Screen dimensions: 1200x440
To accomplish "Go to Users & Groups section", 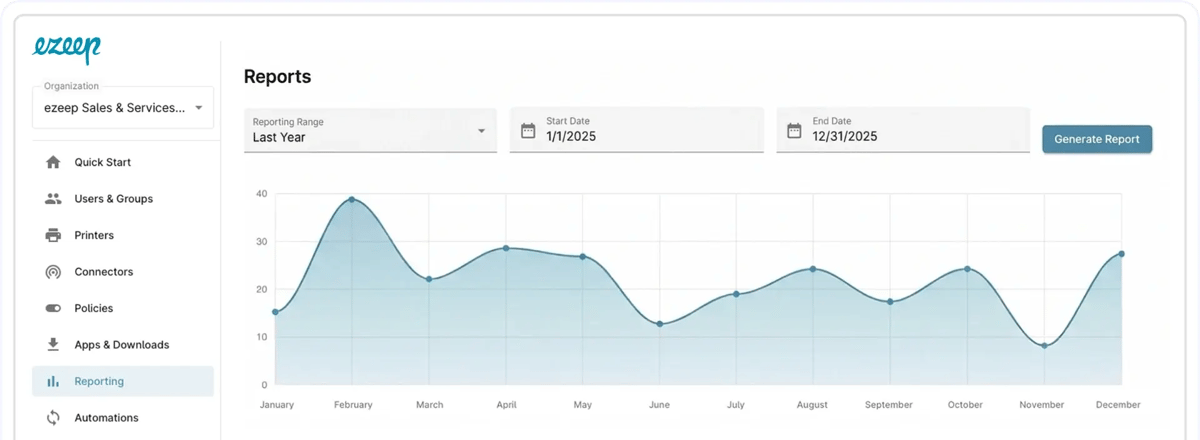I will pyautogui.click(x=113, y=199).
